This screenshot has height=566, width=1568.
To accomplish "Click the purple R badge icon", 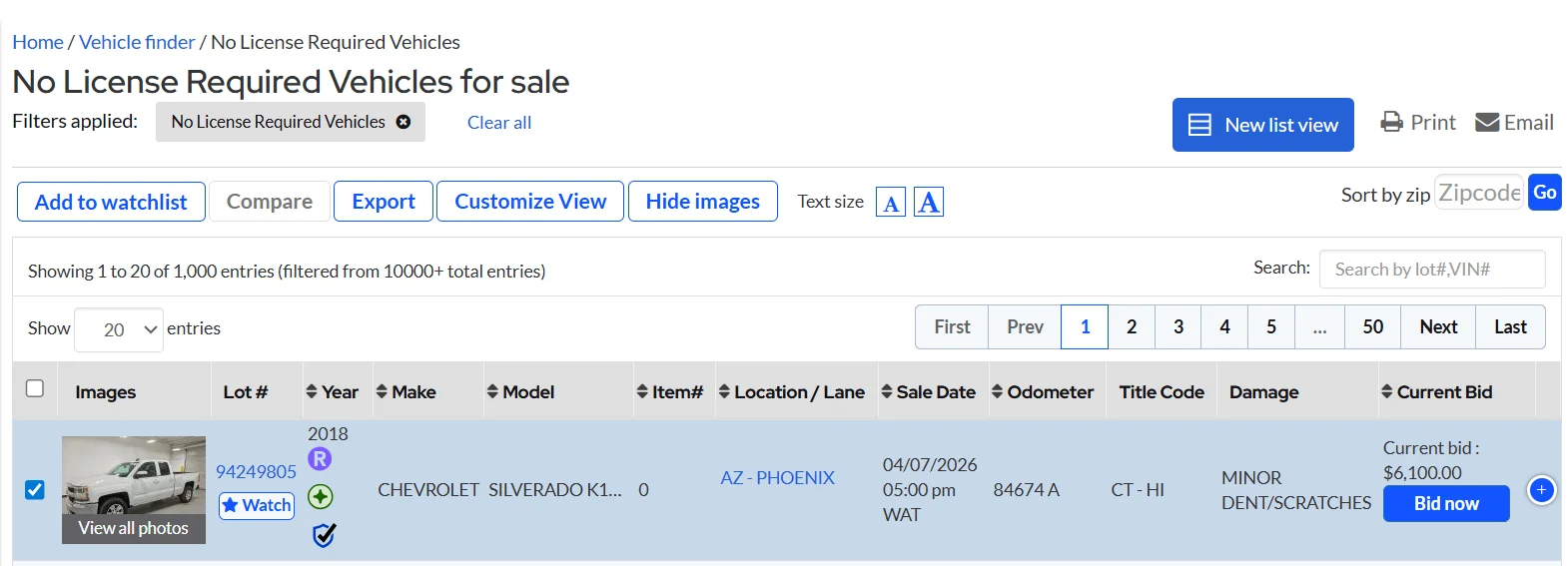I will (x=320, y=459).
